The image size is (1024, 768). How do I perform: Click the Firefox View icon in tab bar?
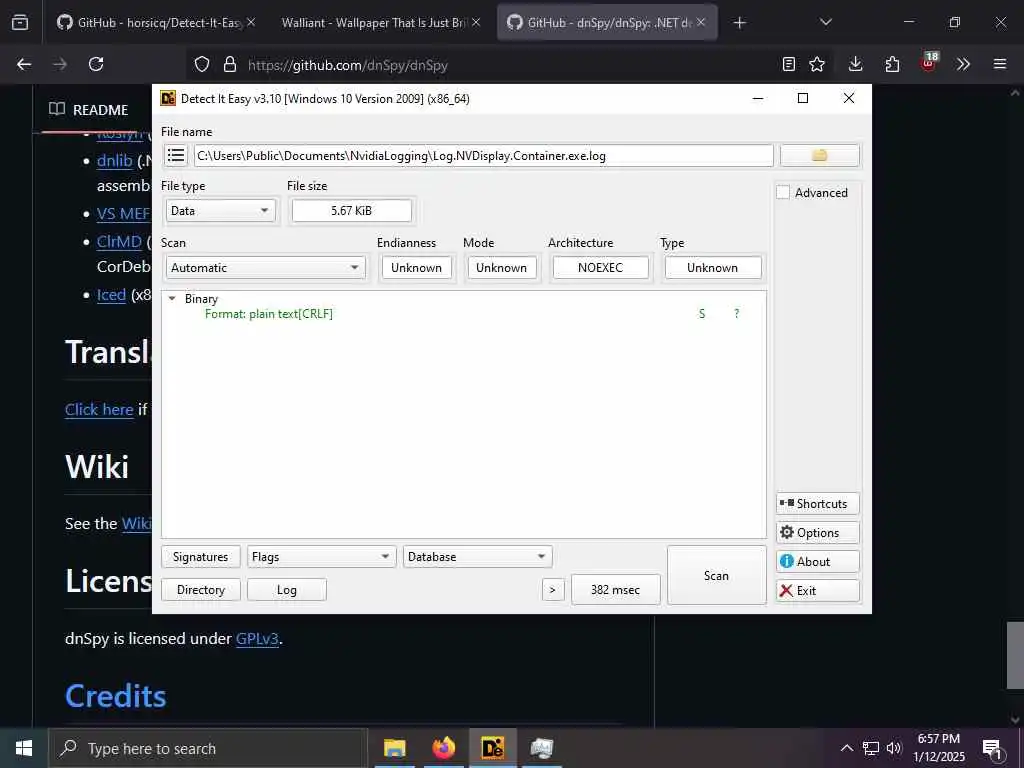tap(20, 23)
